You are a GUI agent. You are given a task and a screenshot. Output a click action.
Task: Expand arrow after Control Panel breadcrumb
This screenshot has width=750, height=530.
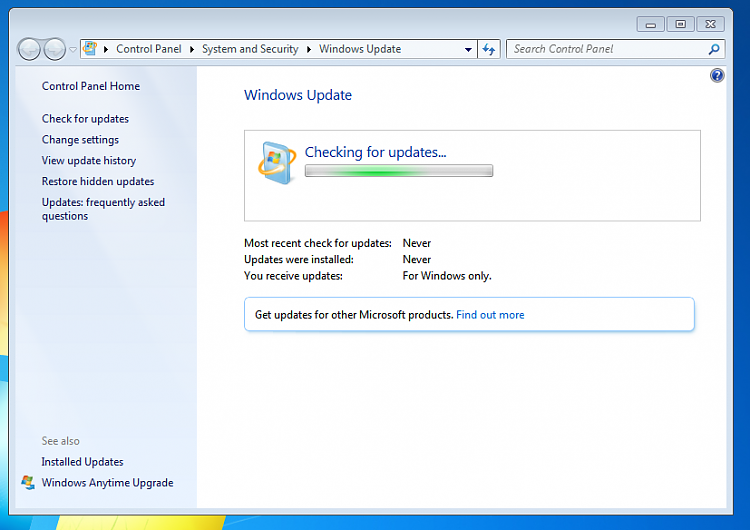192,49
